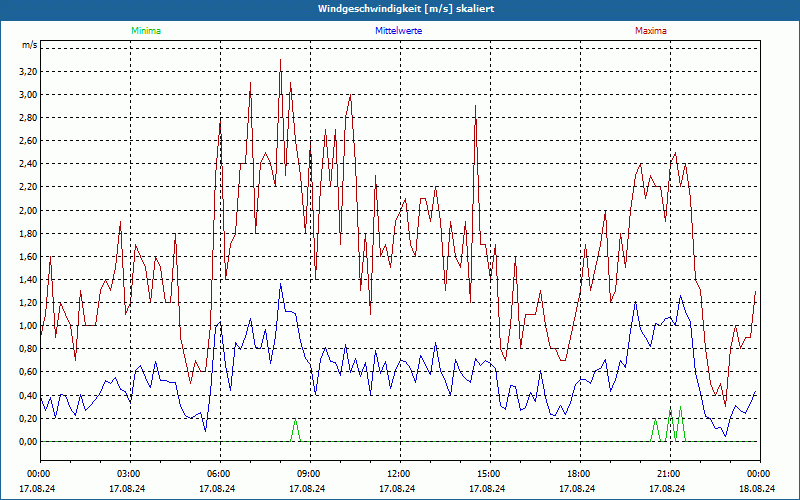Screen dimensions: 800x500
Task: Click the 0,20 y-axis value
Action: (x=28, y=418)
